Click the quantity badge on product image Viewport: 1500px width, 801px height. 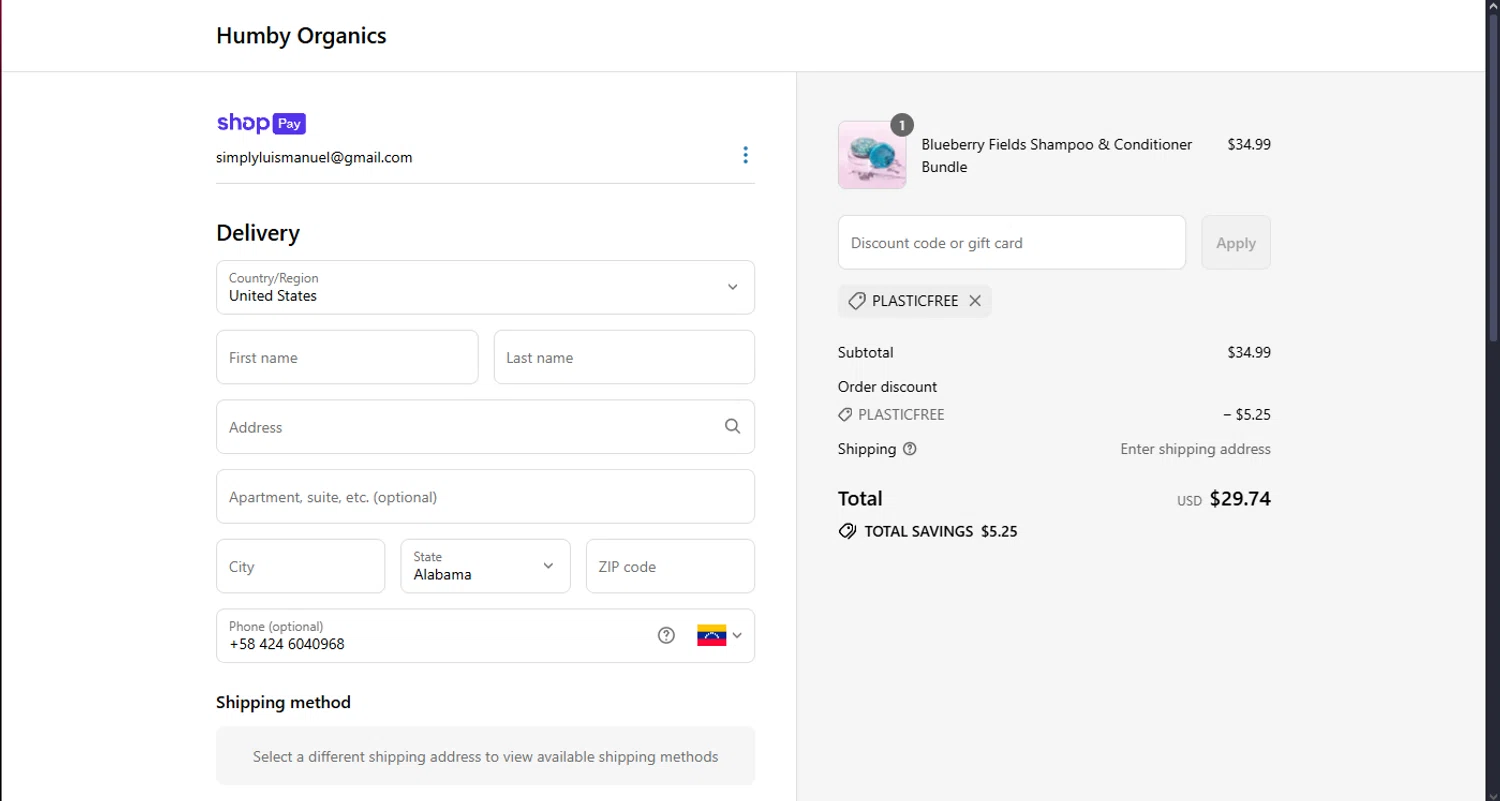[902, 125]
